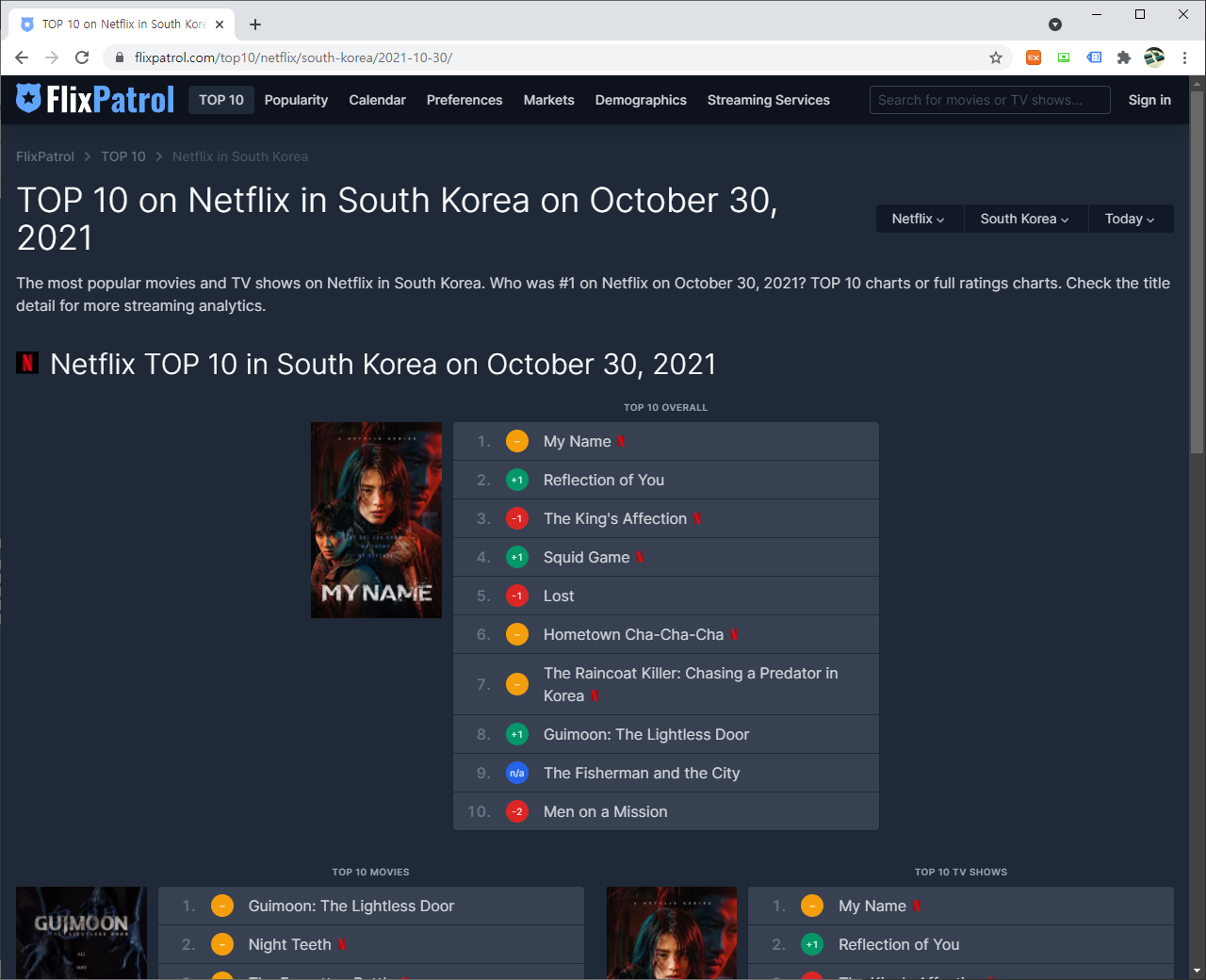Open the Preferences menu item
The width and height of the screenshot is (1206, 980).
464,100
